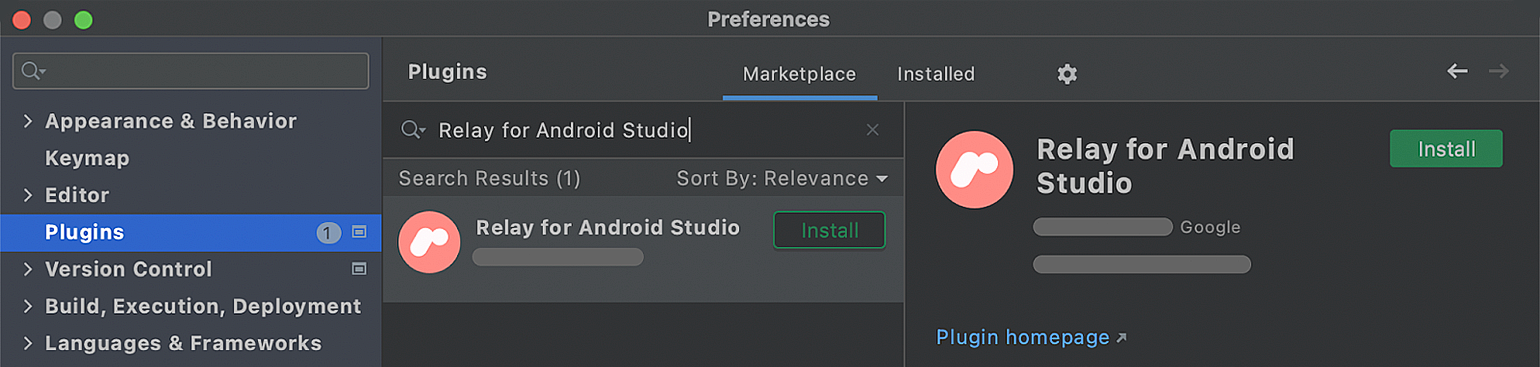Switch to the Installed tab
1540x367 pixels.
[x=936, y=74]
